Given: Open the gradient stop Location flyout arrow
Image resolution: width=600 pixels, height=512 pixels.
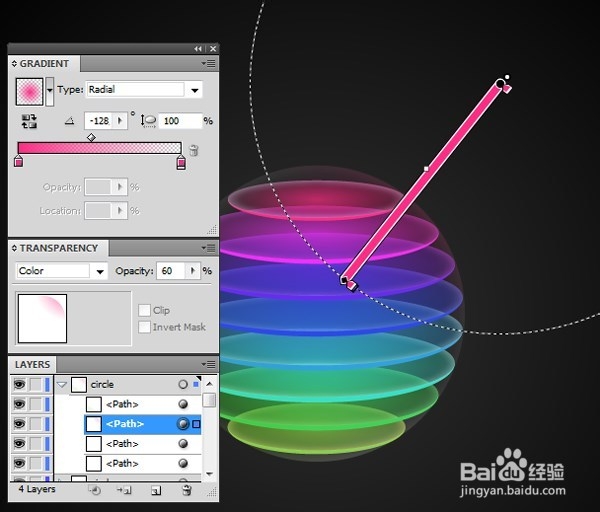Looking at the screenshot, I should 120,211.
